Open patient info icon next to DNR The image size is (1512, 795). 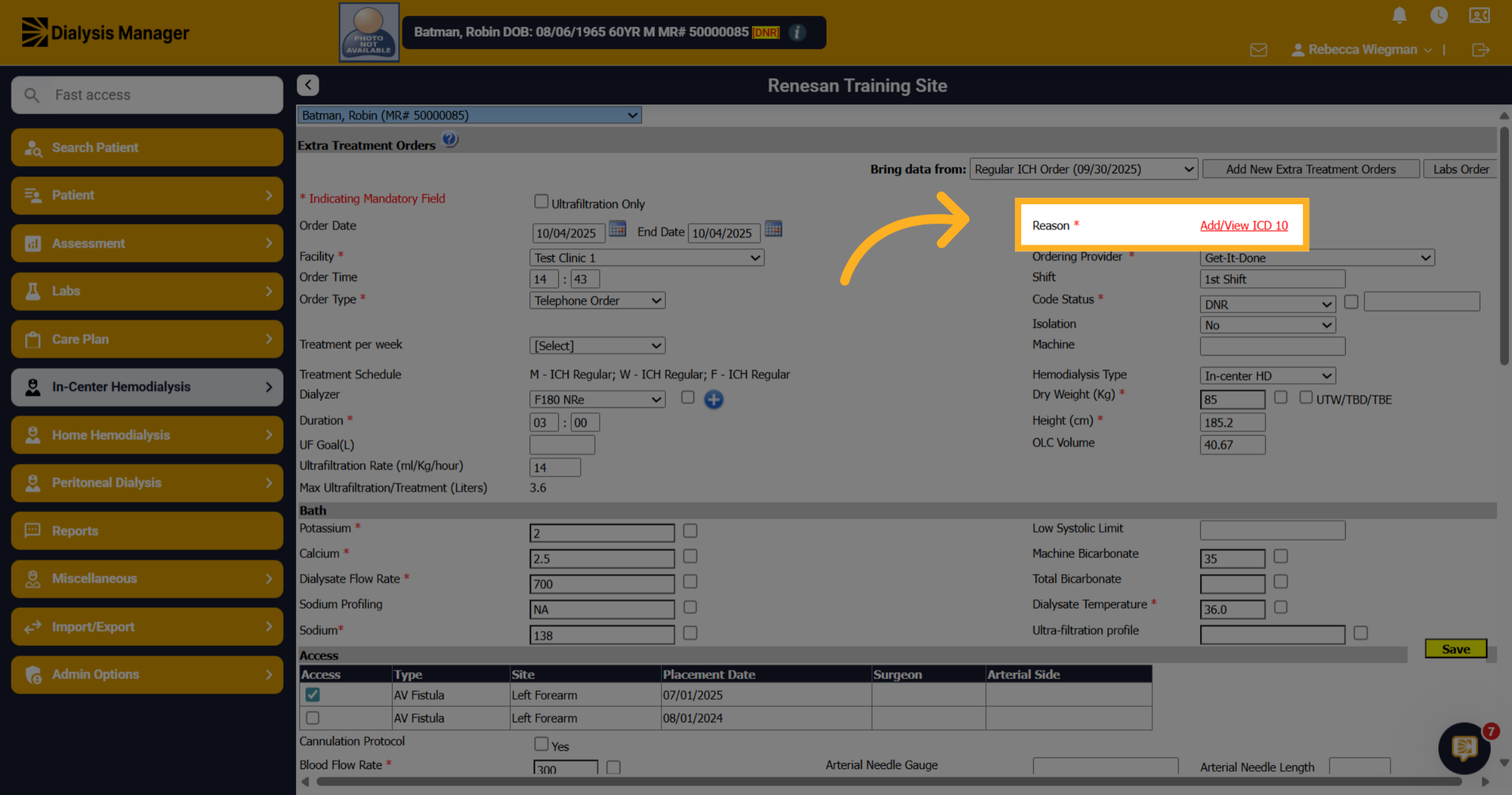click(x=798, y=32)
